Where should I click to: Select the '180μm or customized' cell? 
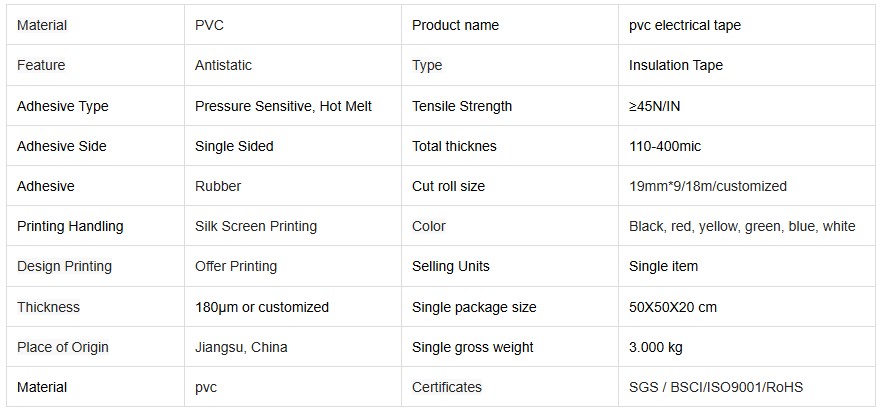[x=262, y=307]
